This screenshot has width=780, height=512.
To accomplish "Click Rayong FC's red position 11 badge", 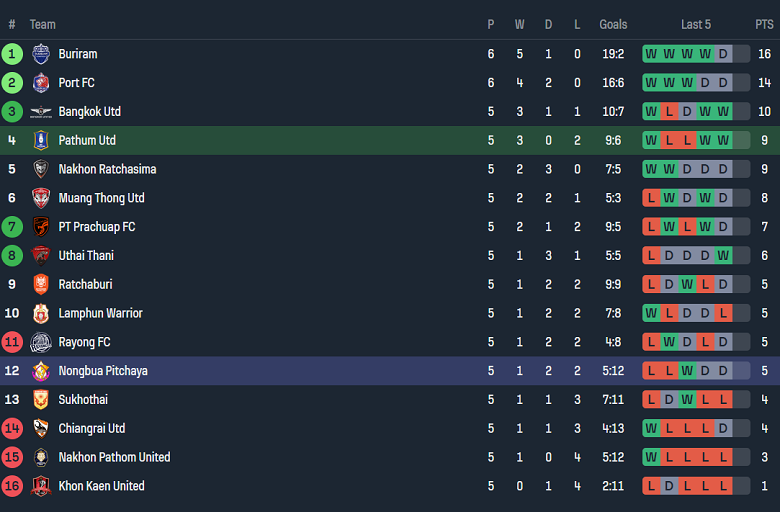I will [12, 342].
